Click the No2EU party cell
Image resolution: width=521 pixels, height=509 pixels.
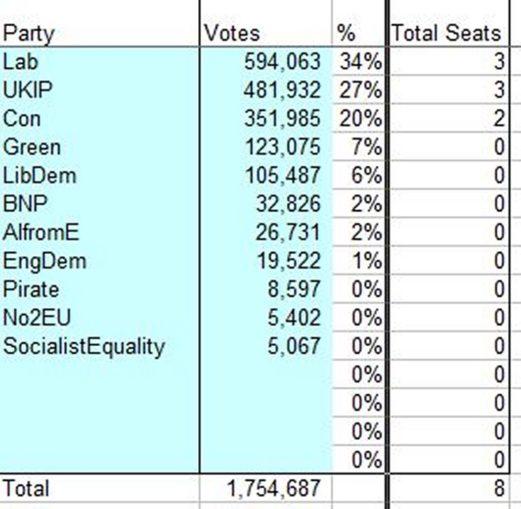[100, 317]
